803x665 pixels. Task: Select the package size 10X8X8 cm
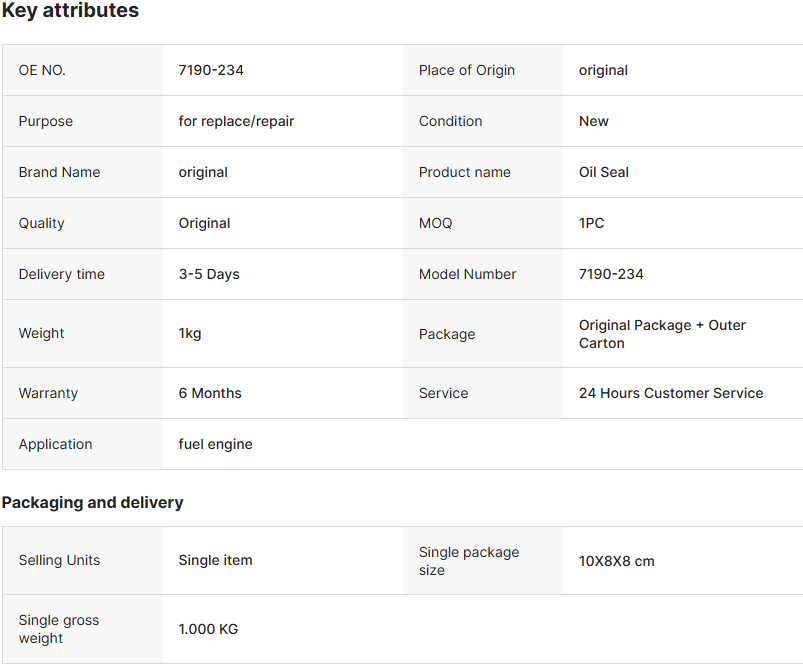click(x=617, y=561)
